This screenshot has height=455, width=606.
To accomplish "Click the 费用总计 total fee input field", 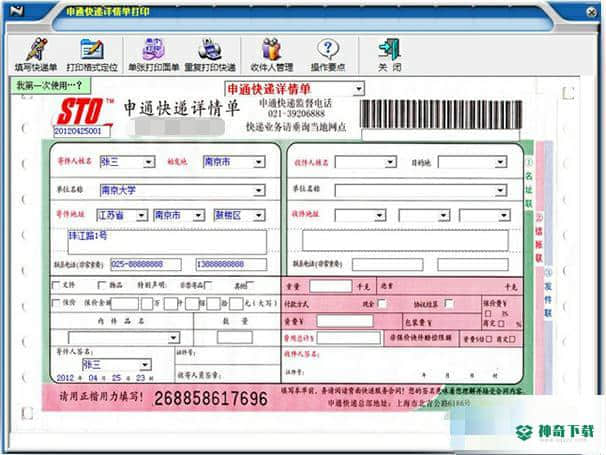I will [349, 338].
